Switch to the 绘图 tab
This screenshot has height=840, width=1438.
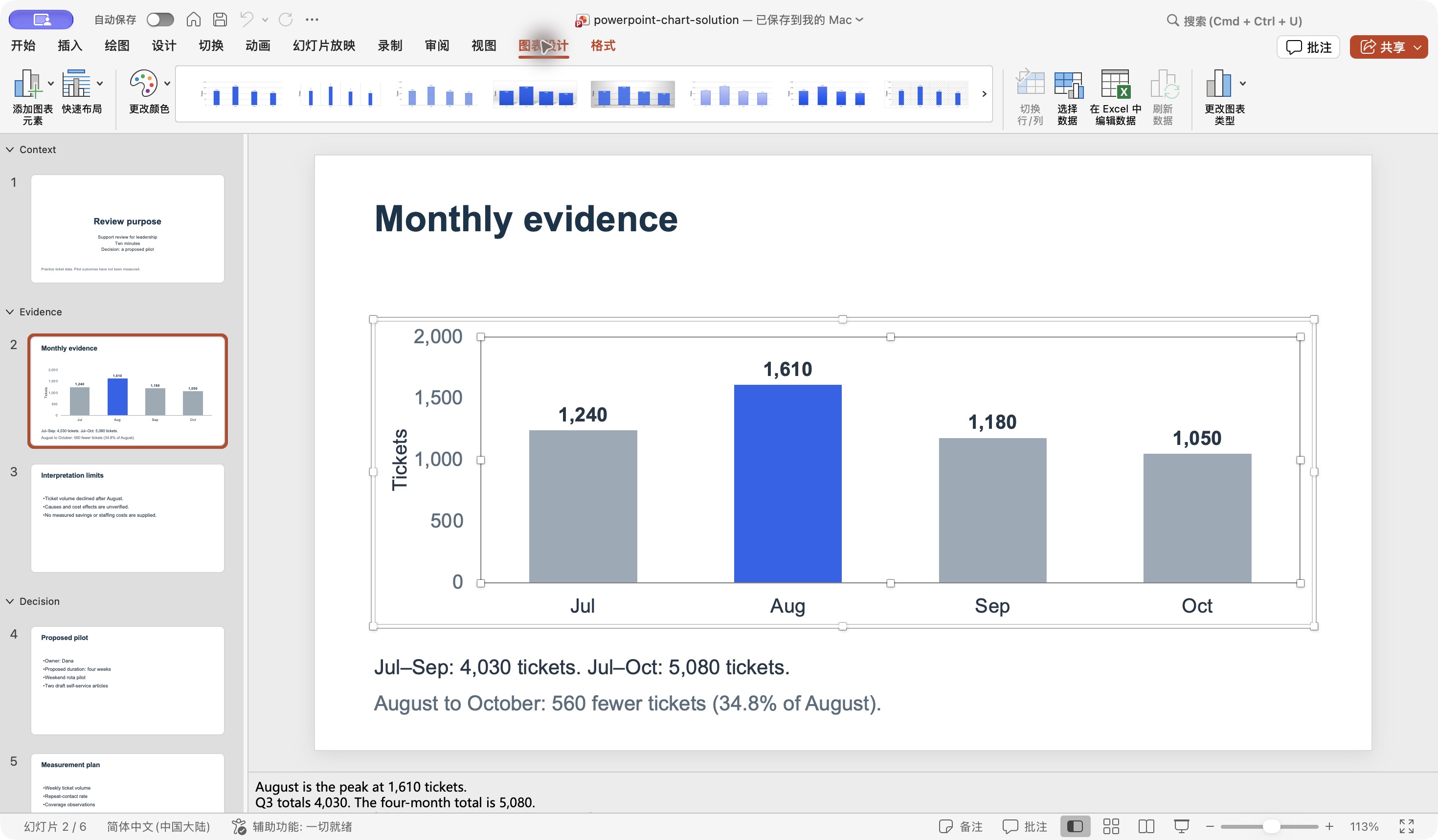[x=117, y=45]
